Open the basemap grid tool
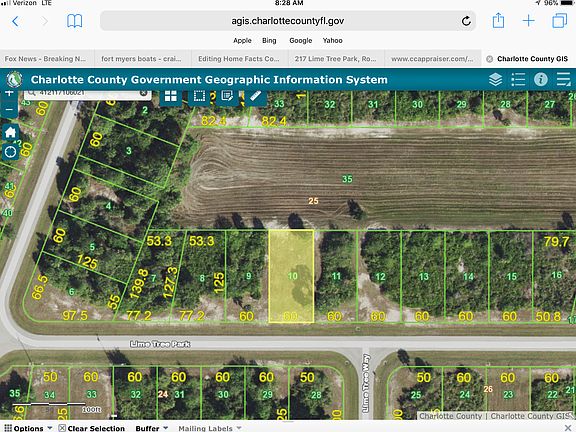Screen dimensions: 576x432 (x=171, y=96)
